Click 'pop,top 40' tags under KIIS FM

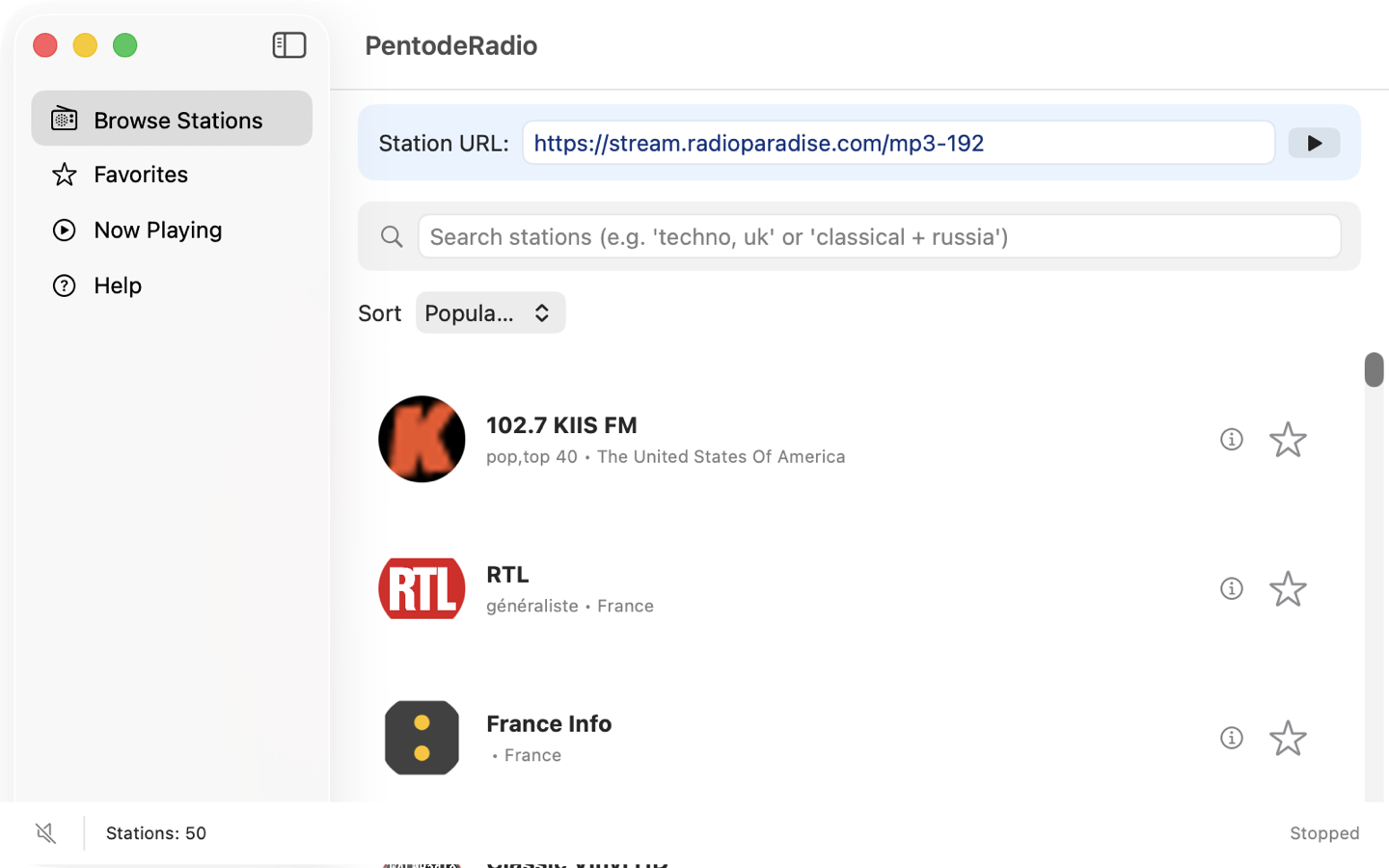click(531, 456)
